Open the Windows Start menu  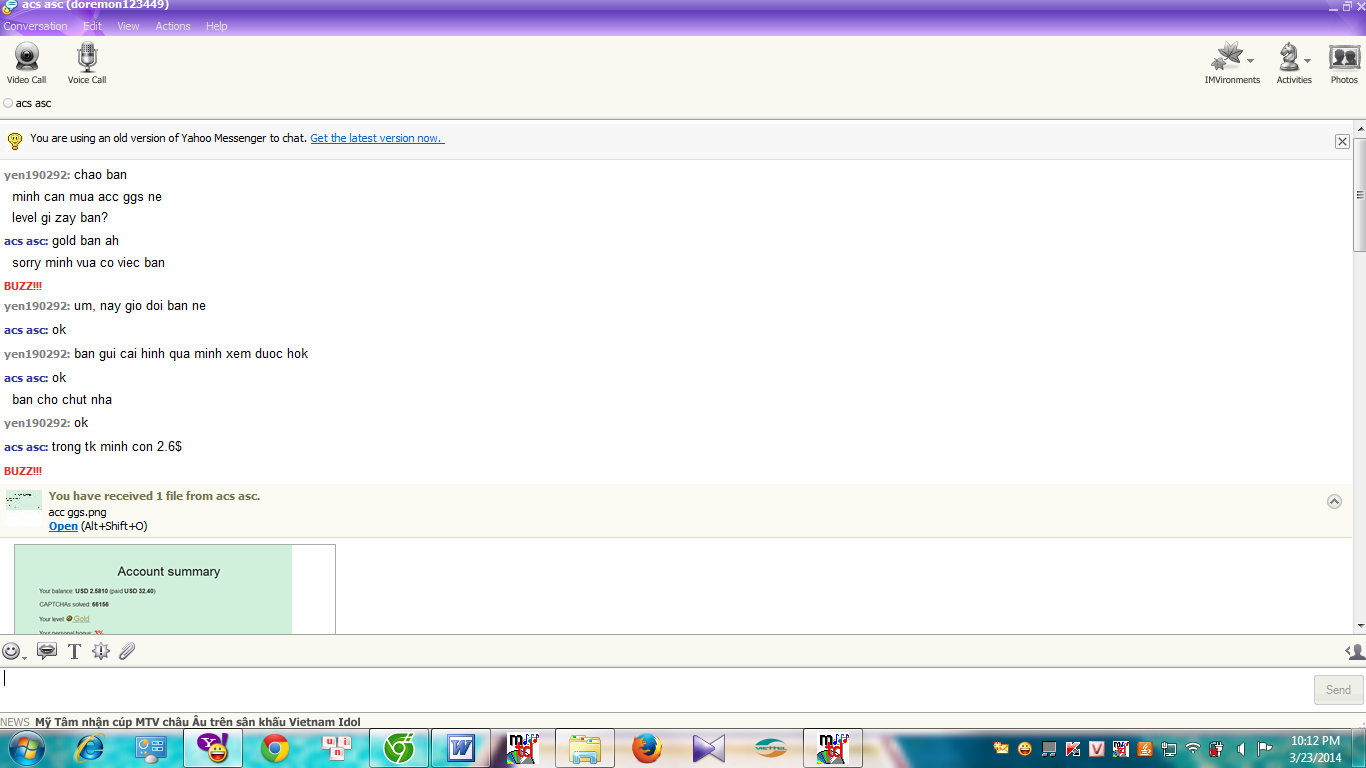pos(25,747)
